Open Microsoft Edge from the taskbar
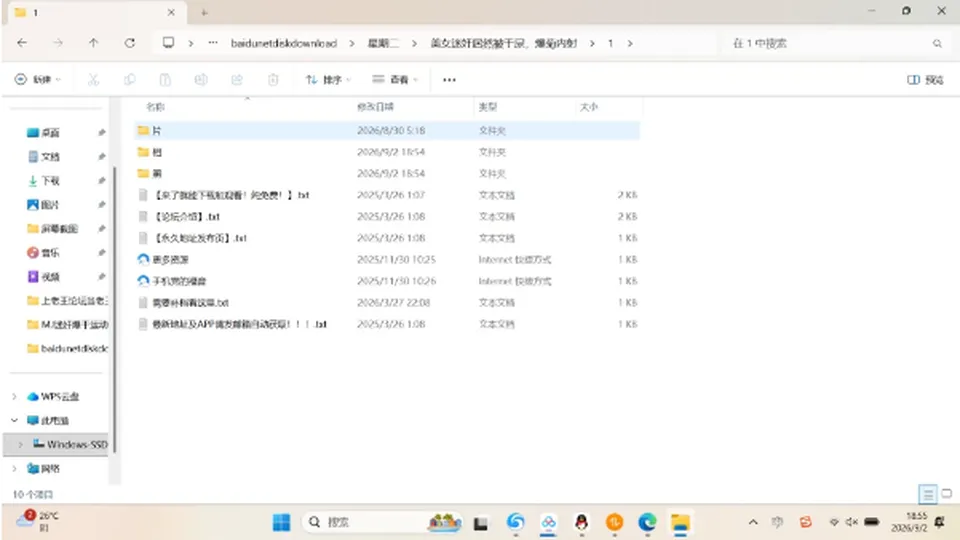The height and width of the screenshot is (540, 960). (x=647, y=522)
